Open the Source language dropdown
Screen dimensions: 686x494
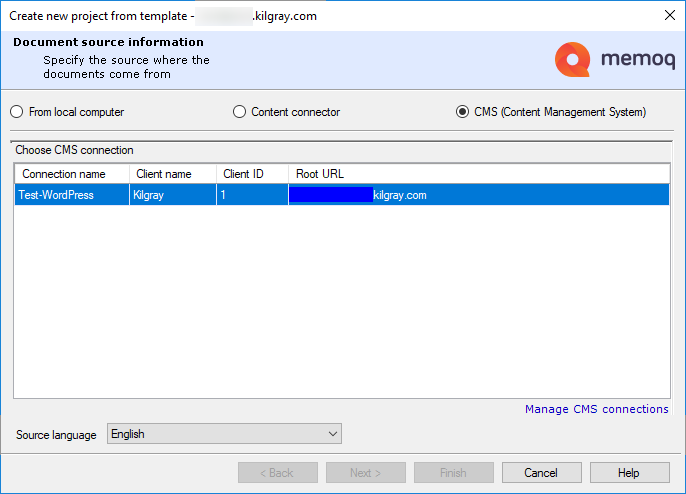click(x=224, y=434)
